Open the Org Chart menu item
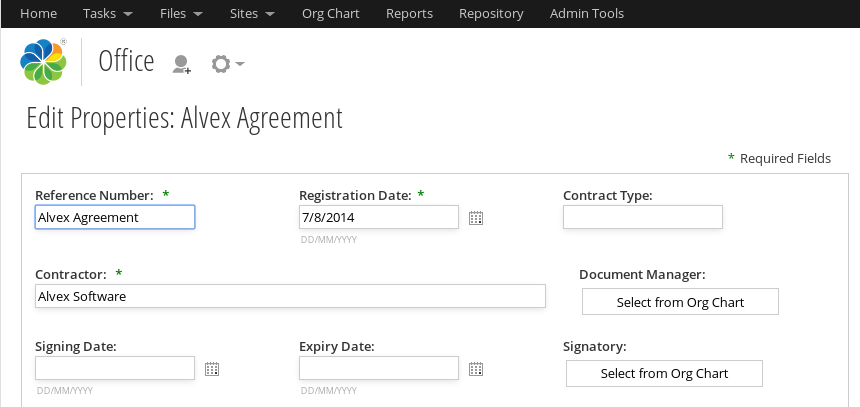This screenshot has height=407, width=860. (330, 14)
